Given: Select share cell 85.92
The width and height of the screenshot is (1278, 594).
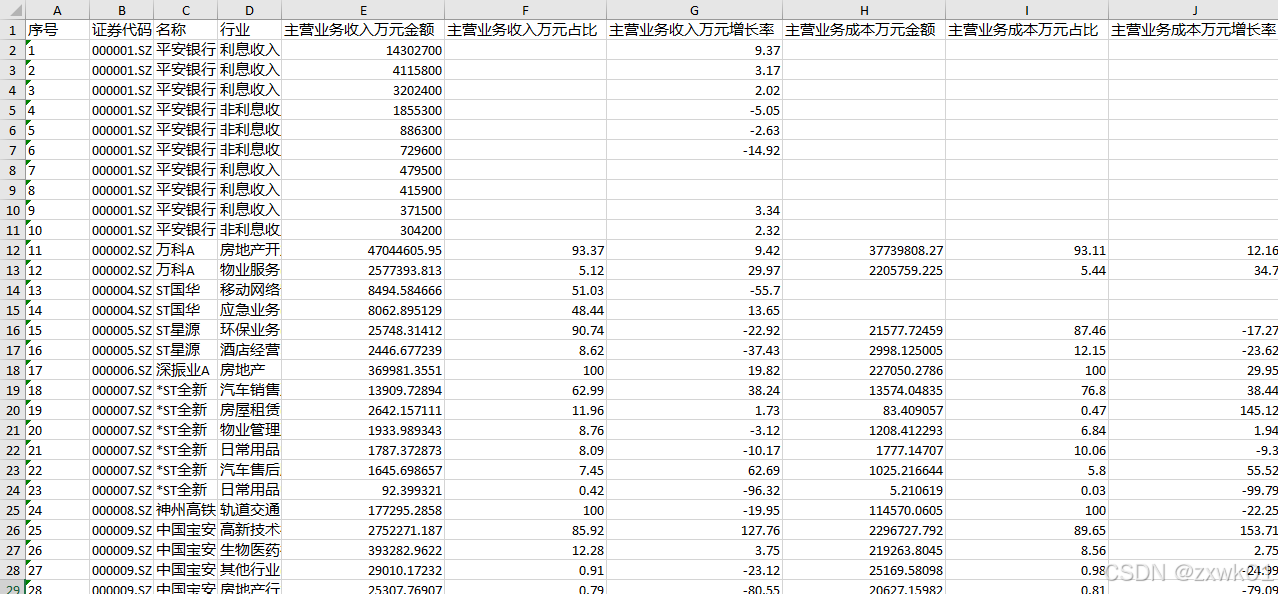Looking at the screenshot, I should pyautogui.click(x=525, y=530).
